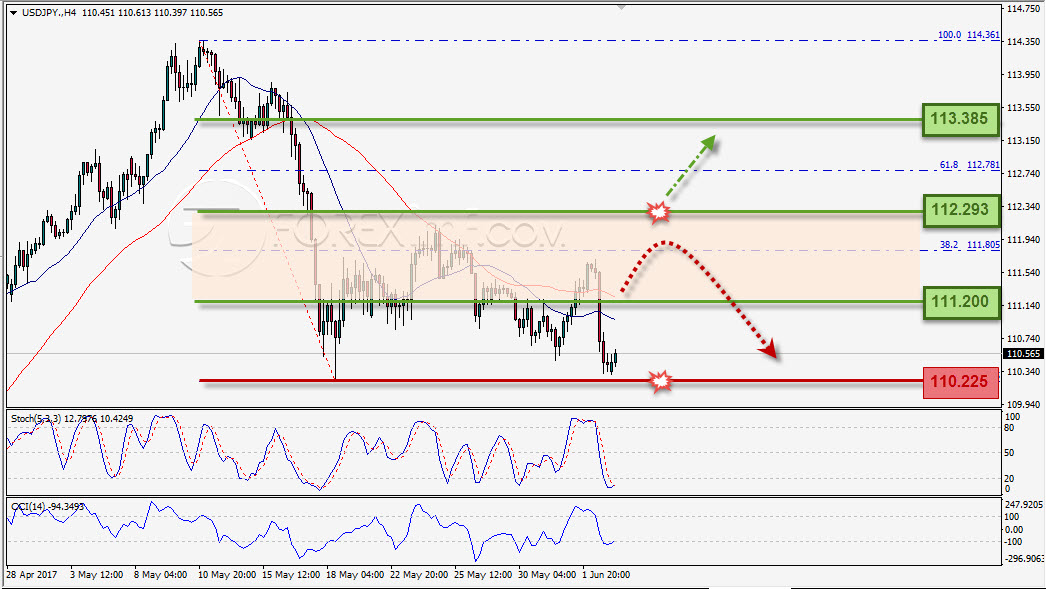Click the 80 level on Stochastic scale

[1009, 428]
